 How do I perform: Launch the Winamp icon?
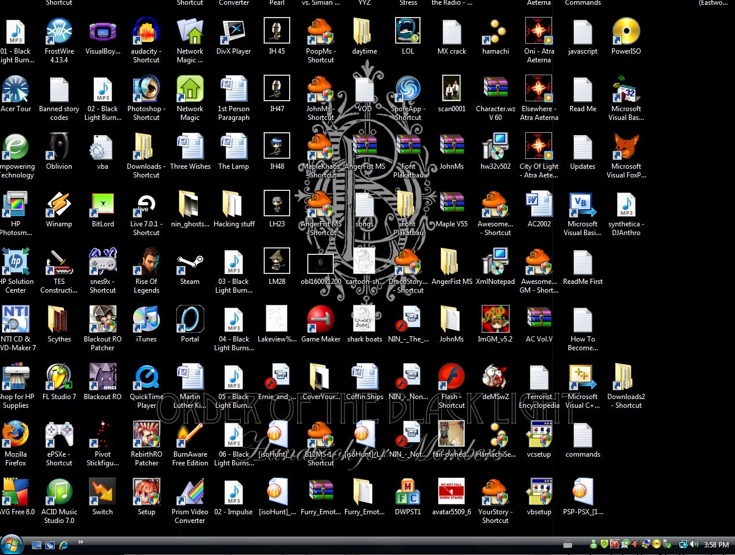coord(59,204)
